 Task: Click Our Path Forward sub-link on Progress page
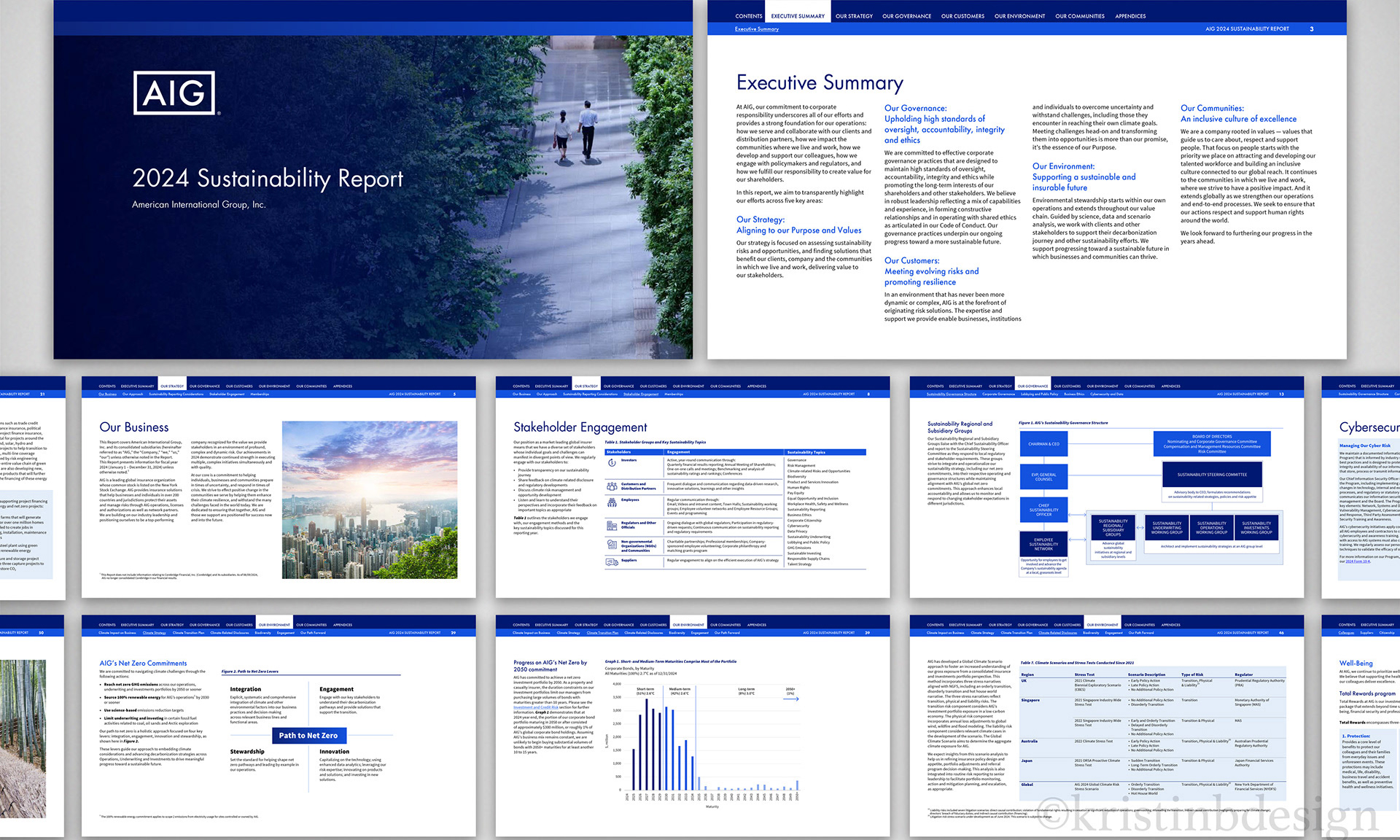pyautogui.click(x=727, y=633)
